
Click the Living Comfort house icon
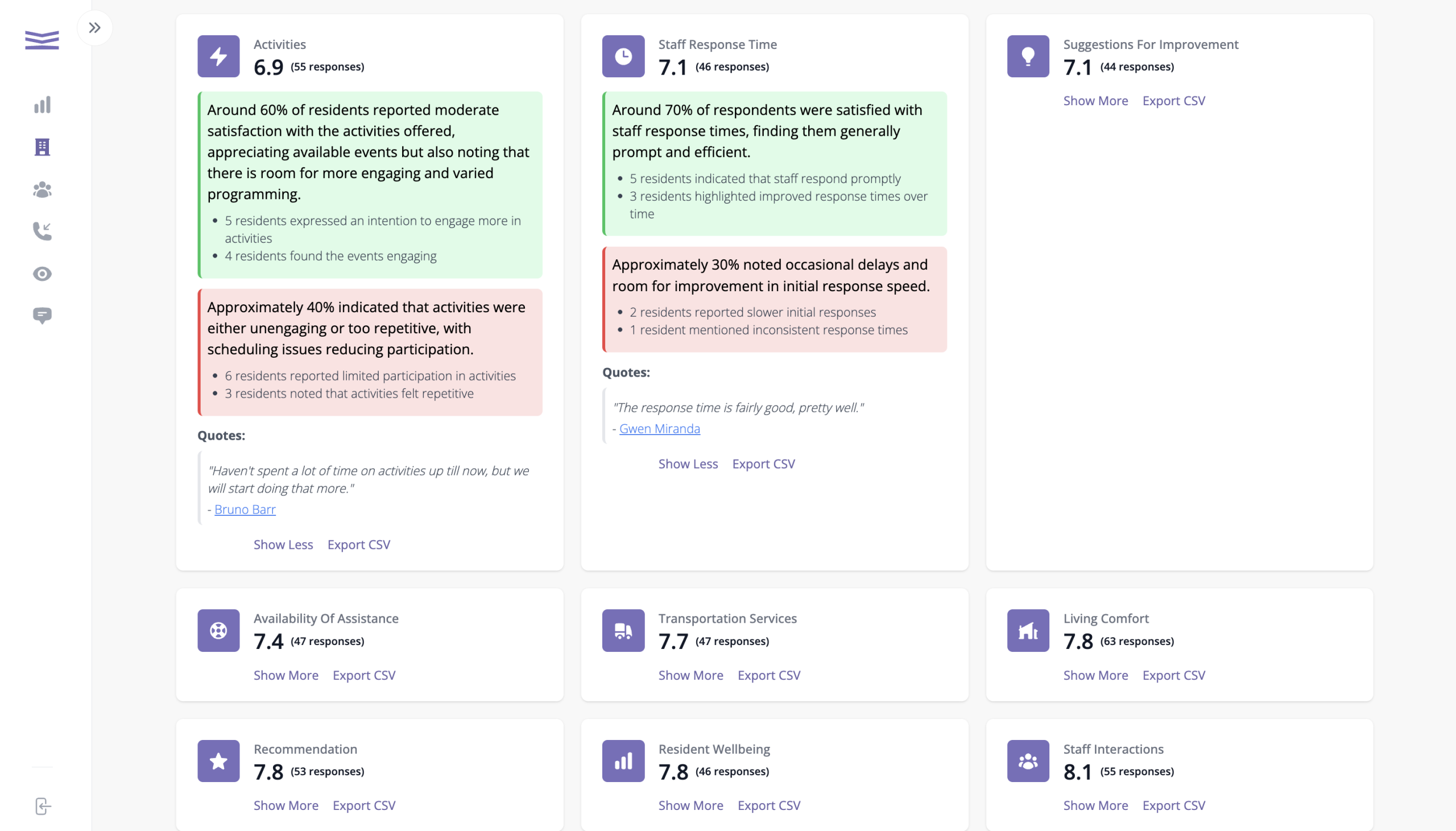[1028, 631]
